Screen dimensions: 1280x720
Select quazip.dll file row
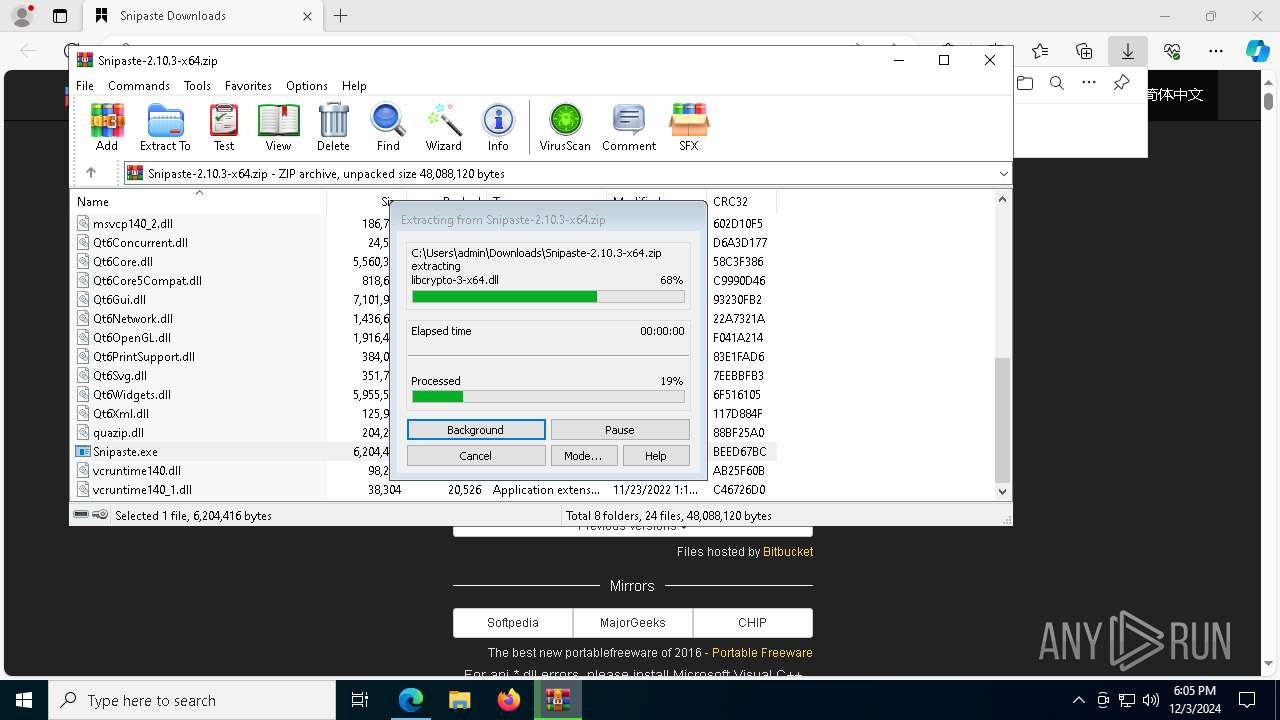(118, 433)
